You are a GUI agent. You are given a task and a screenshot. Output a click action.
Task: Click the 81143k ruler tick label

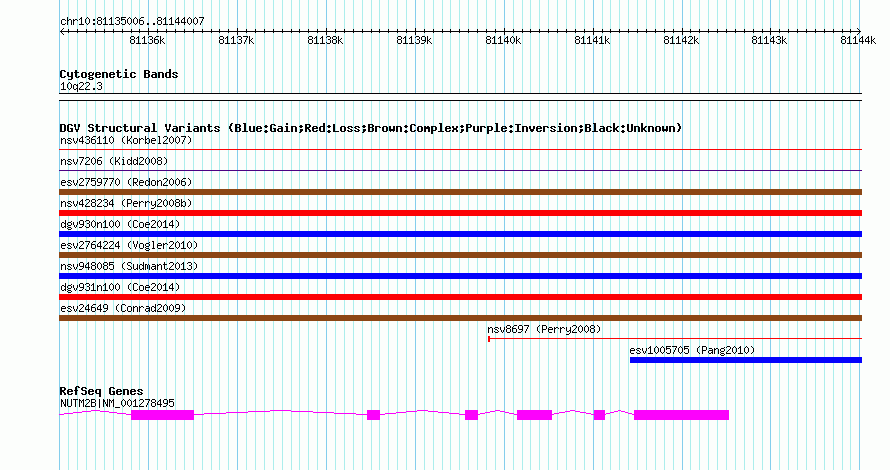[770, 40]
